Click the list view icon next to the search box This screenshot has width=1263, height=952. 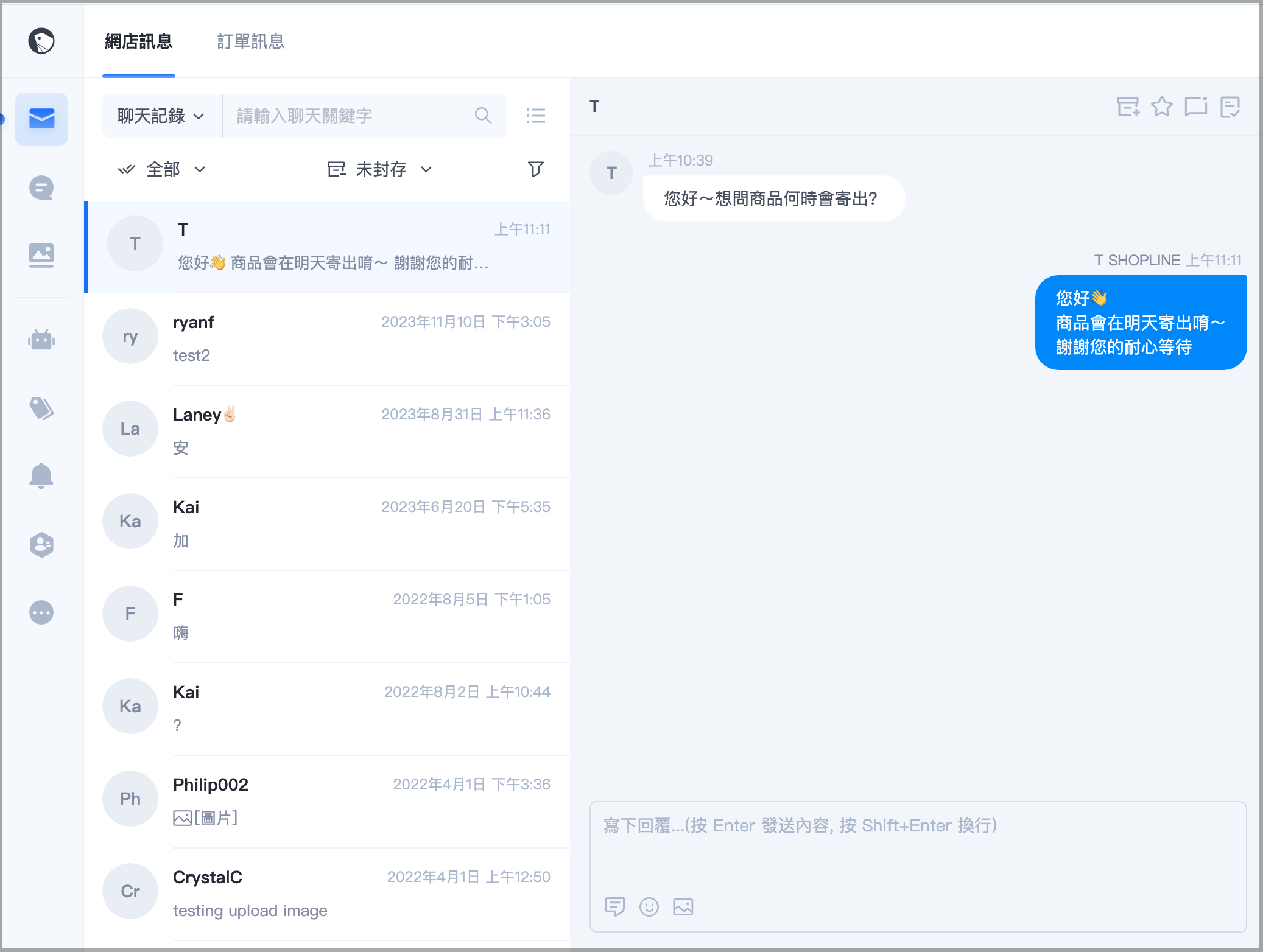point(536,116)
